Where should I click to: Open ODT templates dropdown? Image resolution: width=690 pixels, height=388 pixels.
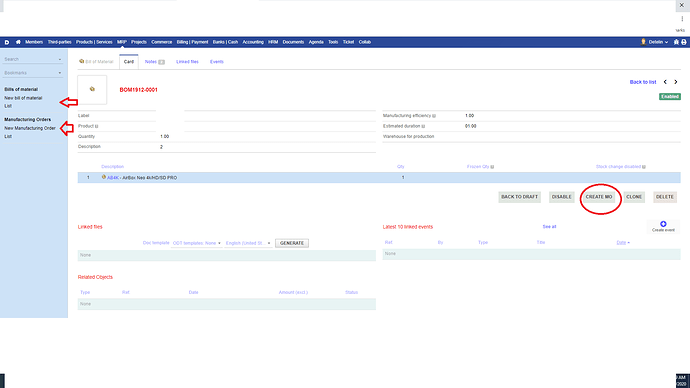tap(196, 243)
